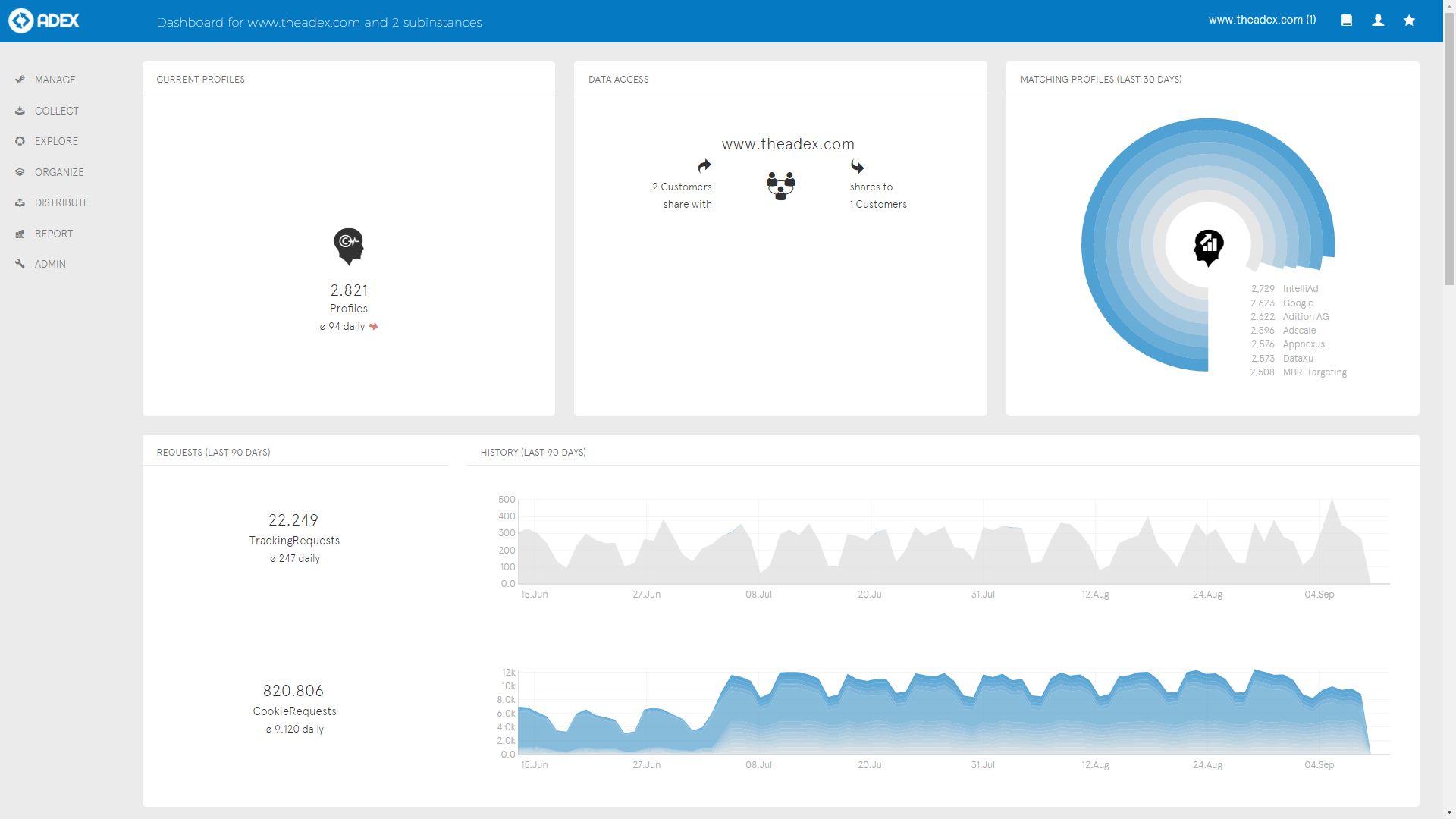Click the star favorites icon

(1409, 20)
